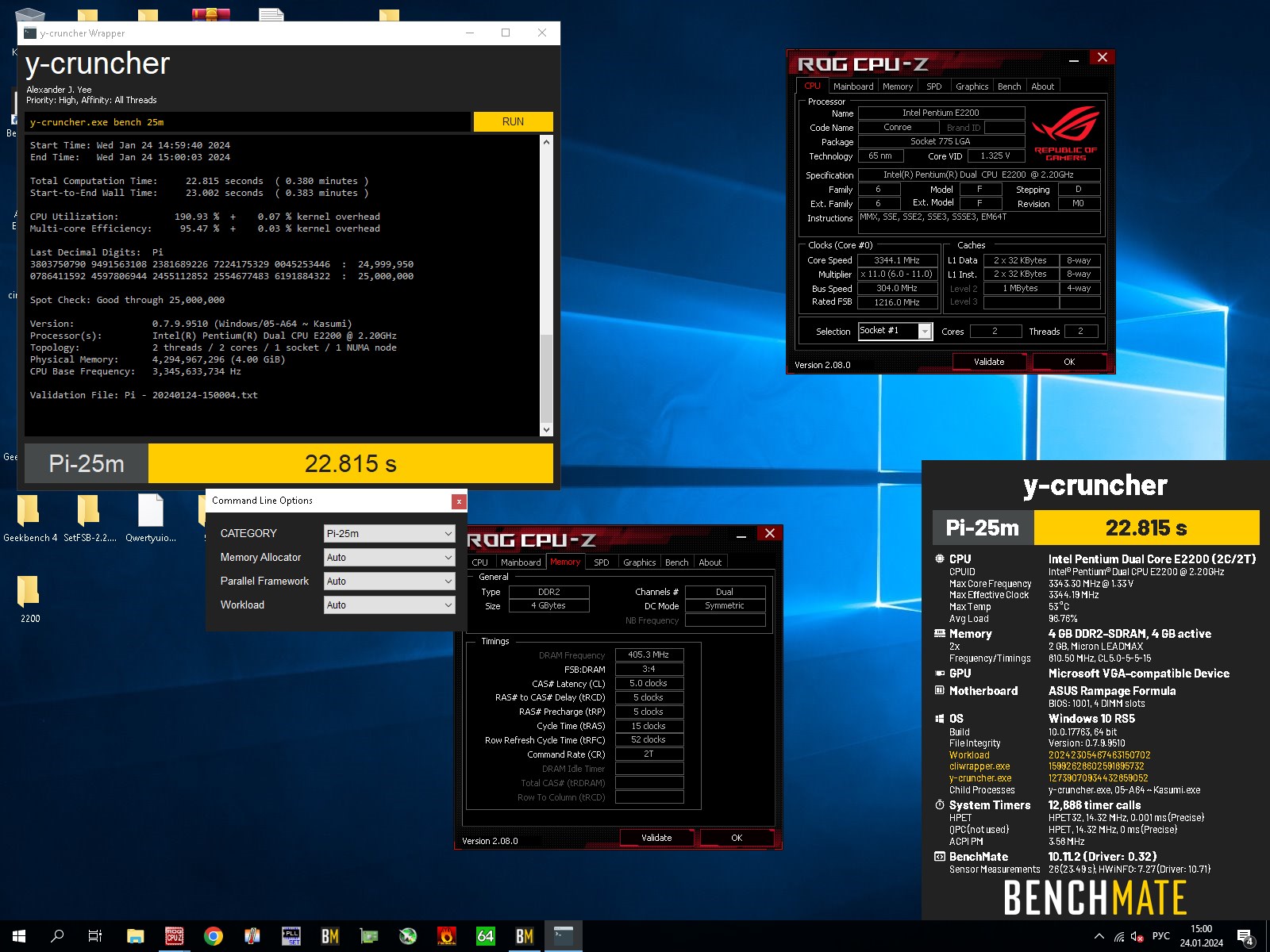The height and width of the screenshot is (952, 1270).
Task: Click the first BM BenchMate taskbar icon
Action: tap(330, 936)
